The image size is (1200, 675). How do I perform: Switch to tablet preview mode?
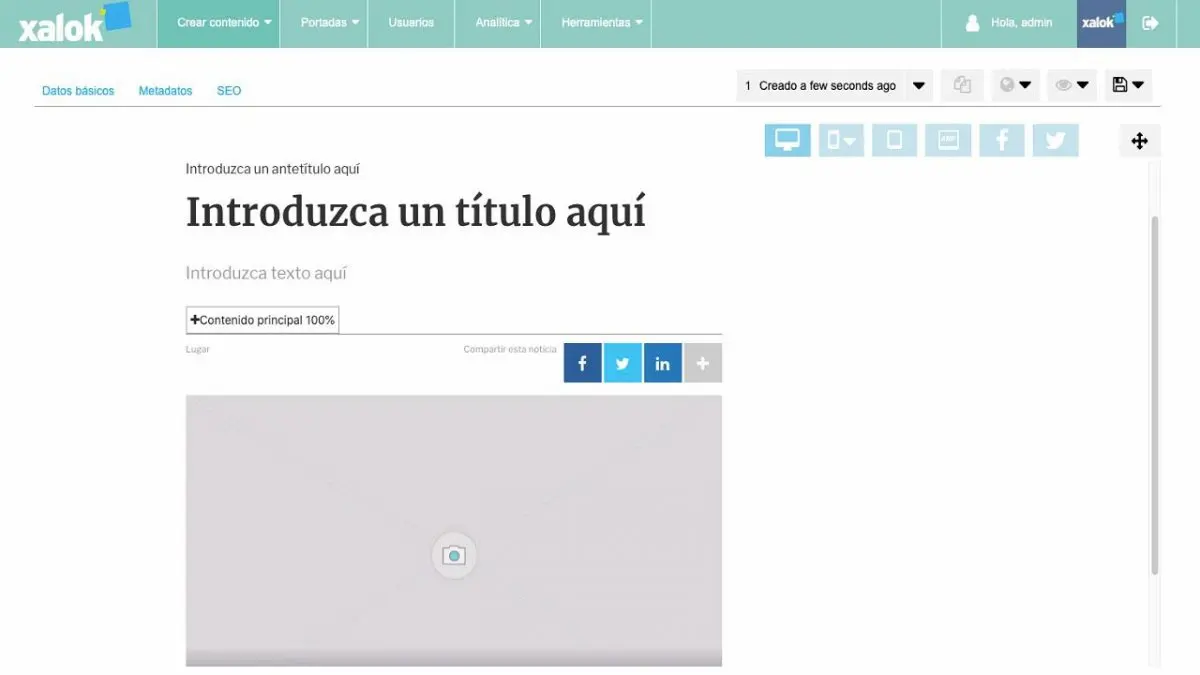click(x=894, y=140)
